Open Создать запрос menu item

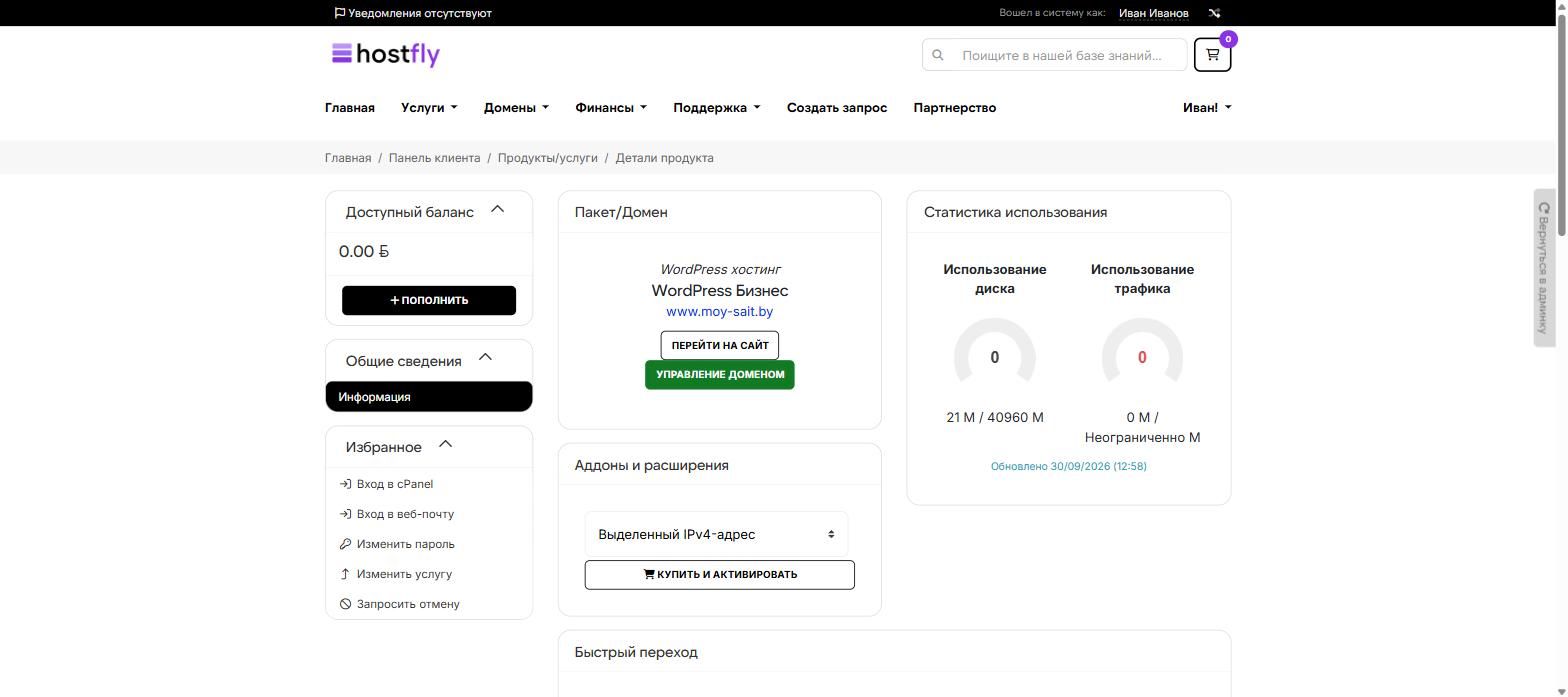click(837, 108)
